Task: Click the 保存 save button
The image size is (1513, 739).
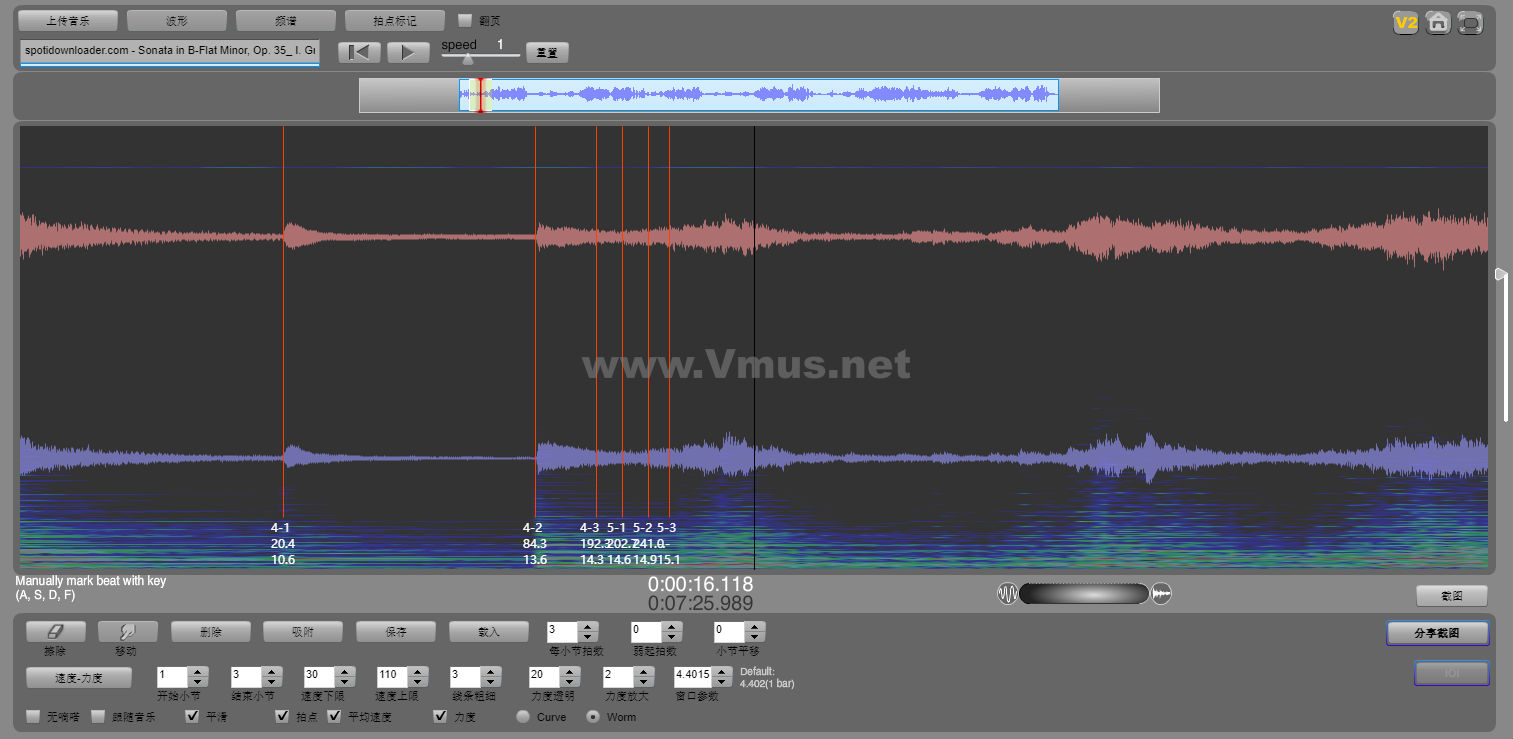Action: (396, 632)
